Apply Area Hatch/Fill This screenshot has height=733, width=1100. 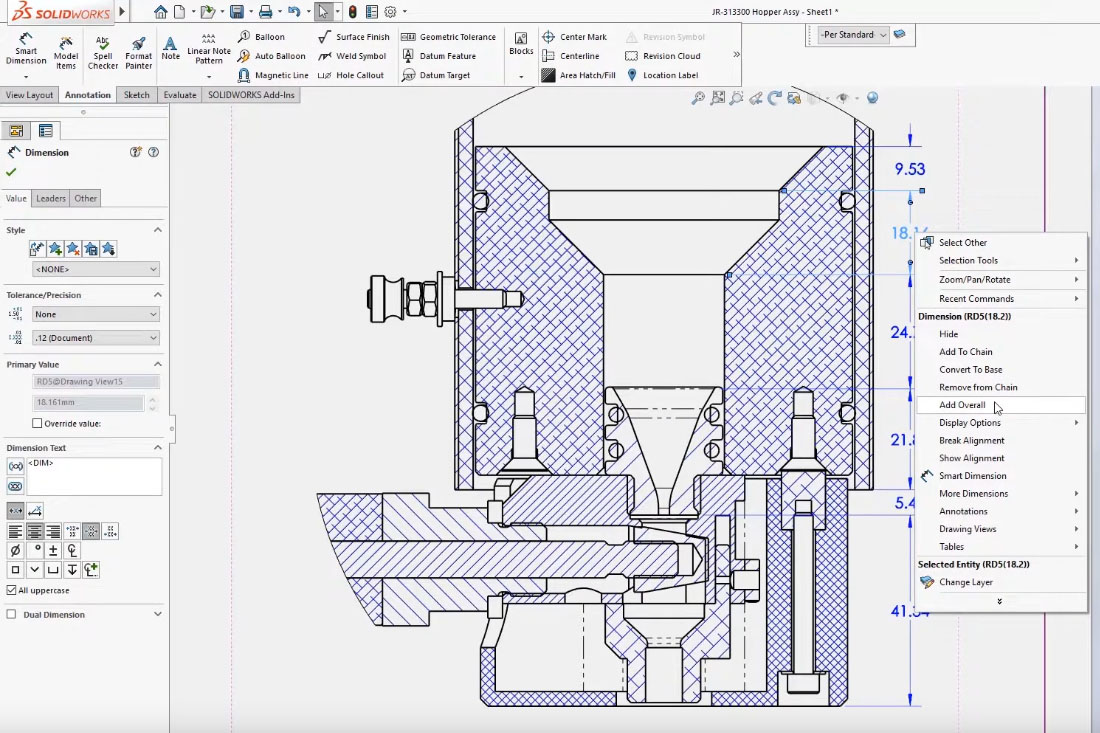[579, 75]
